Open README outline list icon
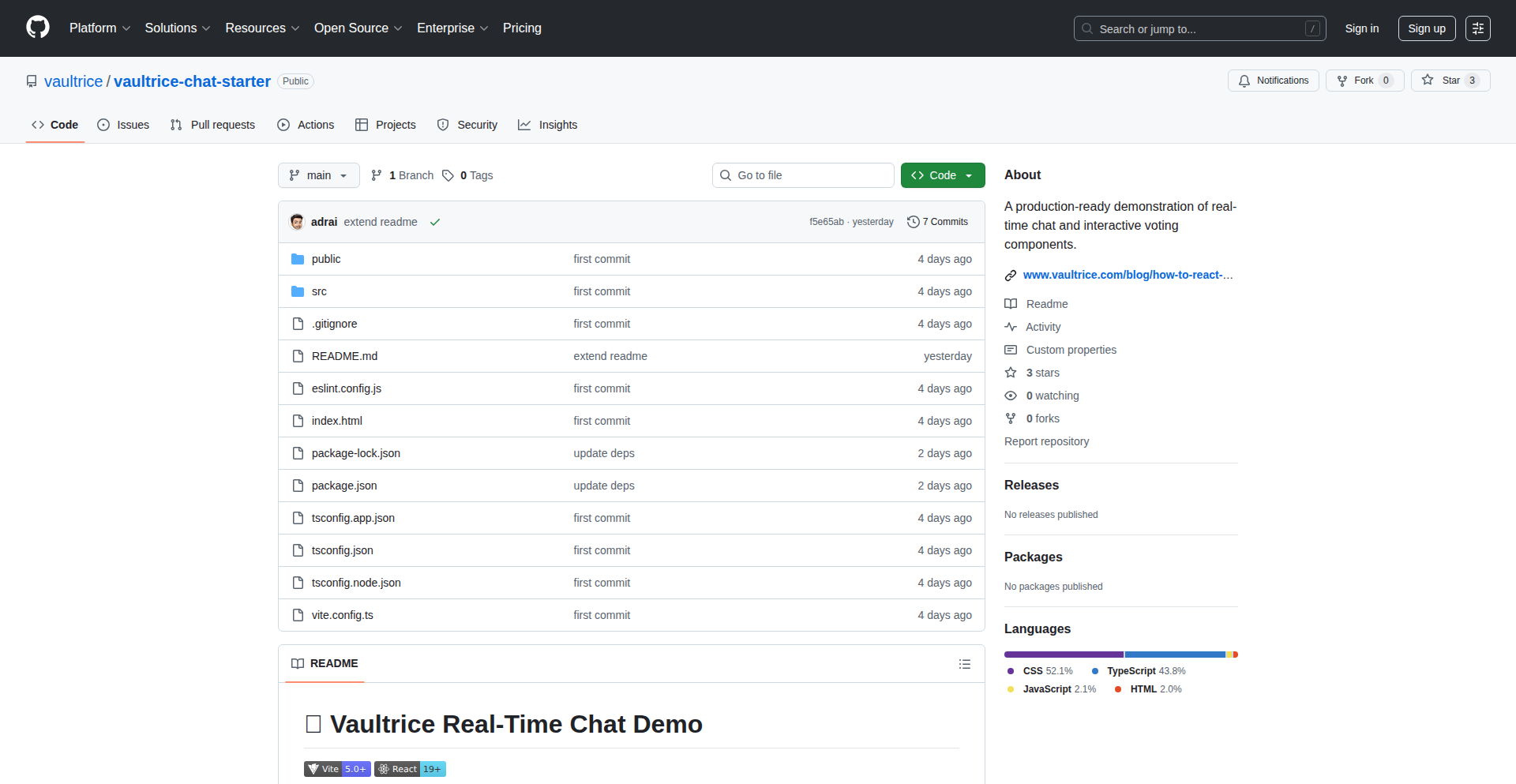The height and width of the screenshot is (784, 1516). coord(964,664)
